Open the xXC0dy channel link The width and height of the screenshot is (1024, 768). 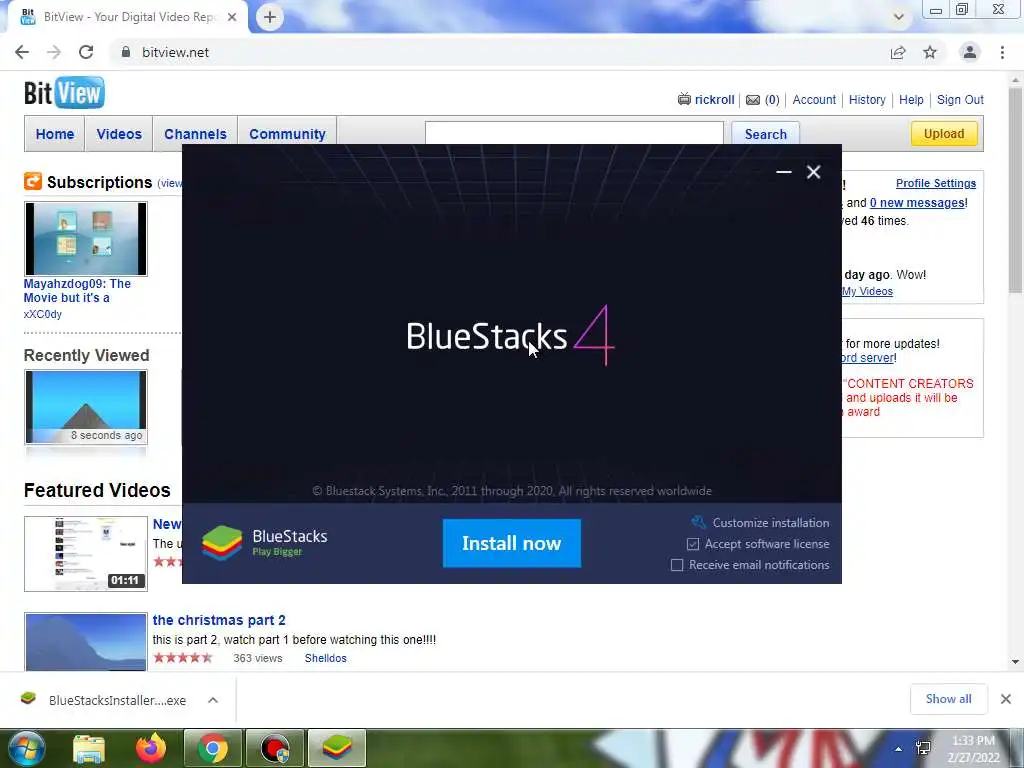pyautogui.click(x=42, y=314)
